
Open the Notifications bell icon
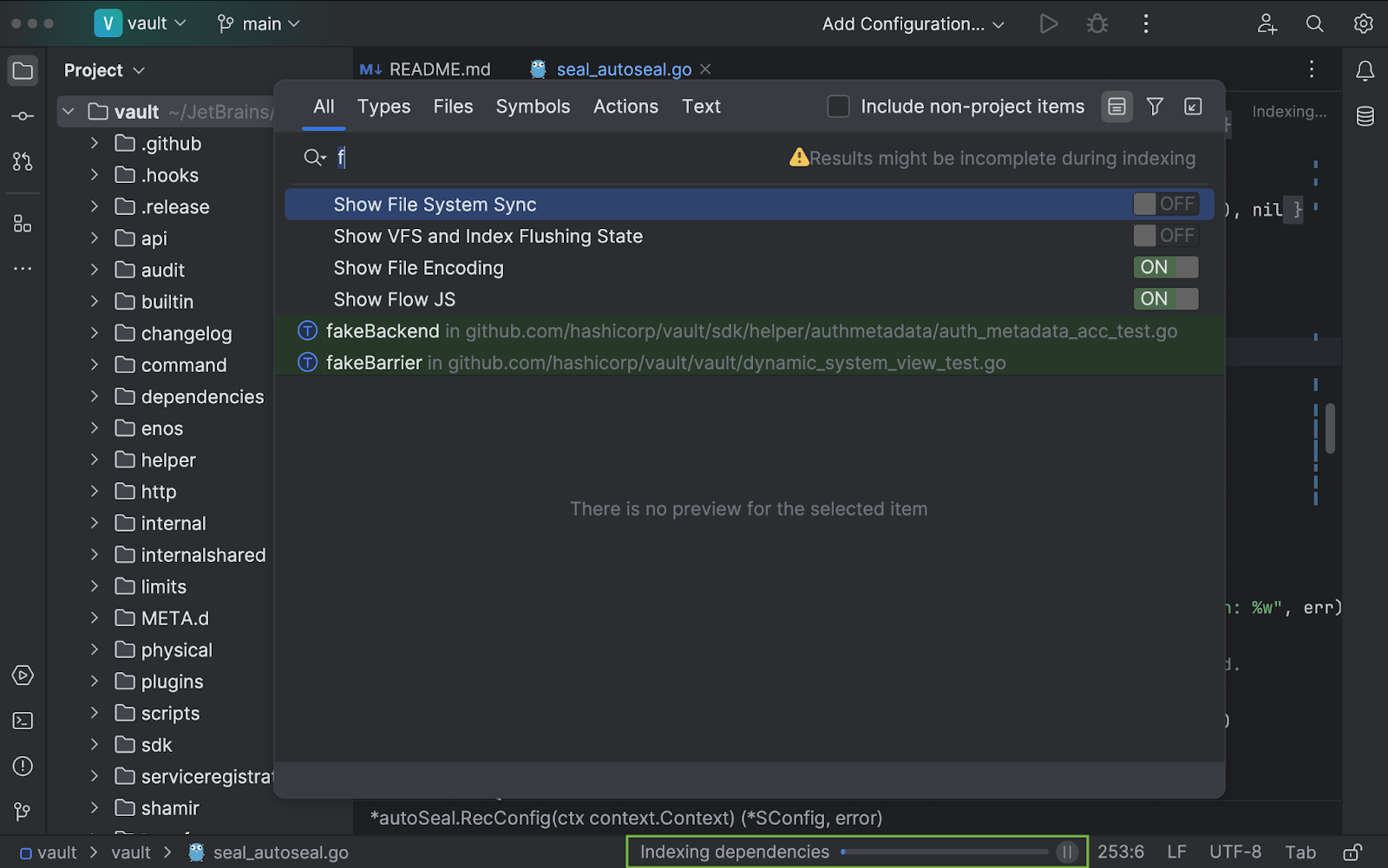1365,71
